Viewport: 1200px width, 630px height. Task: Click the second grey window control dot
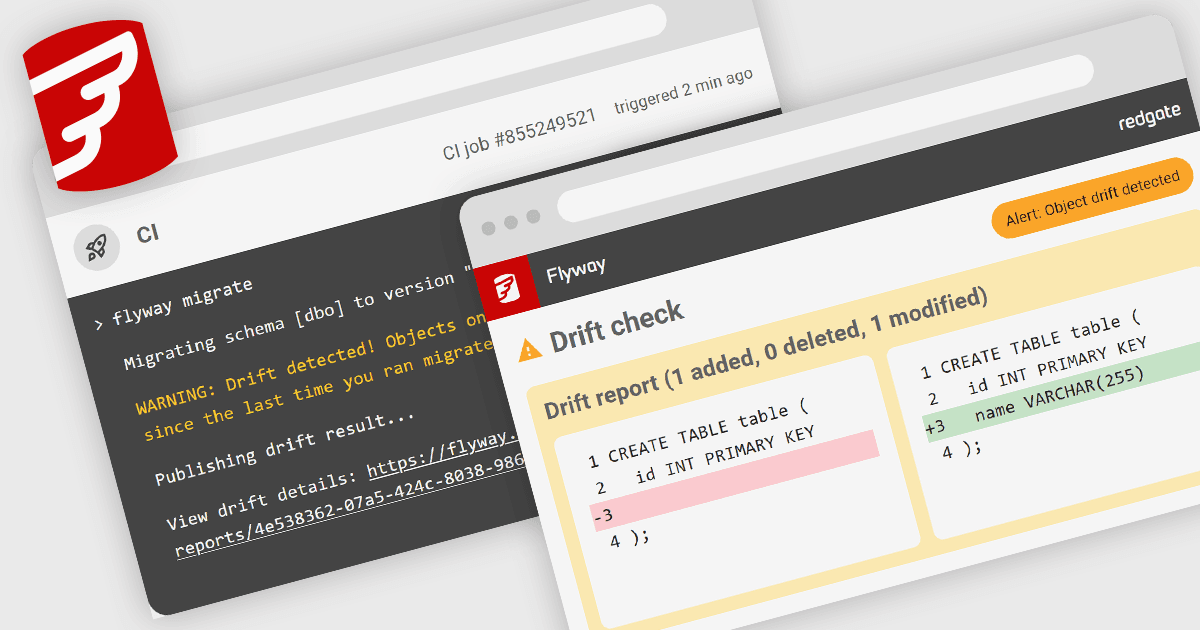click(x=511, y=222)
